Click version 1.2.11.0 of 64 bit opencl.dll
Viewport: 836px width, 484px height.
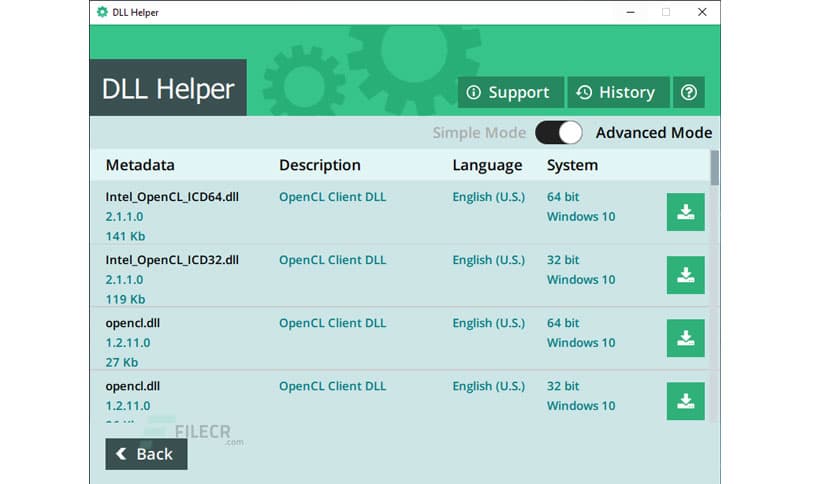tap(128, 343)
